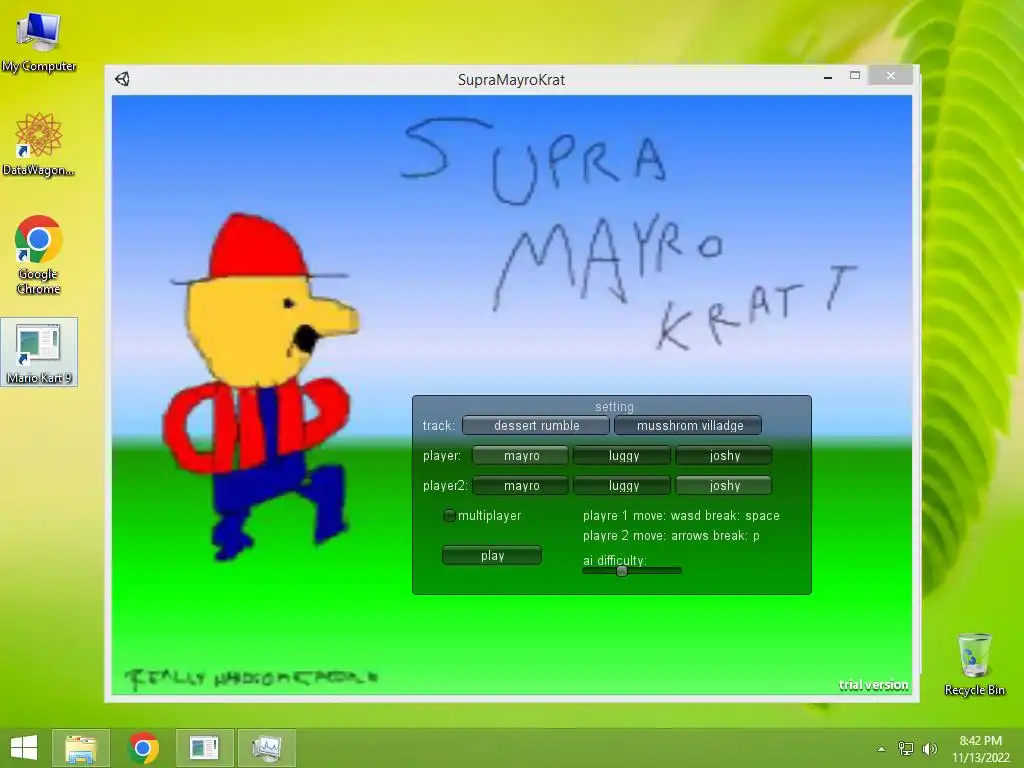The height and width of the screenshot is (768, 1024).
Task: Open the volume tray icon
Action: point(929,749)
